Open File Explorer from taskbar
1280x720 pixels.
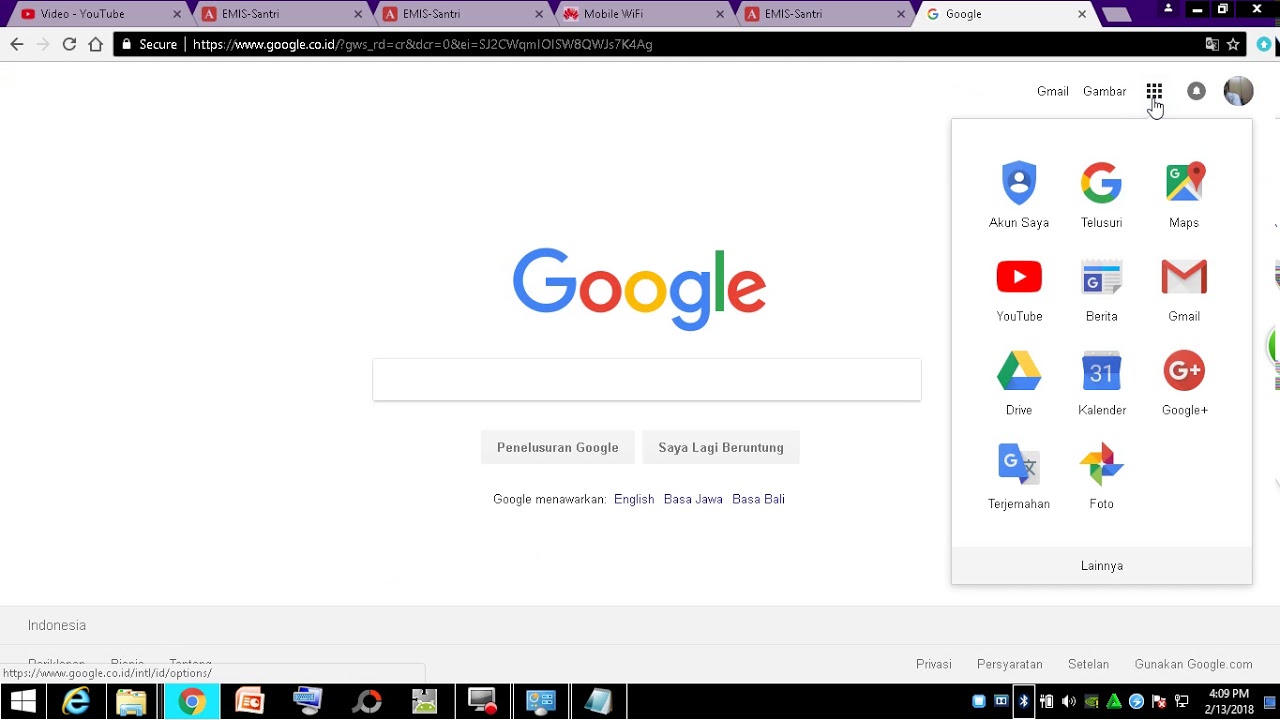coord(132,702)
